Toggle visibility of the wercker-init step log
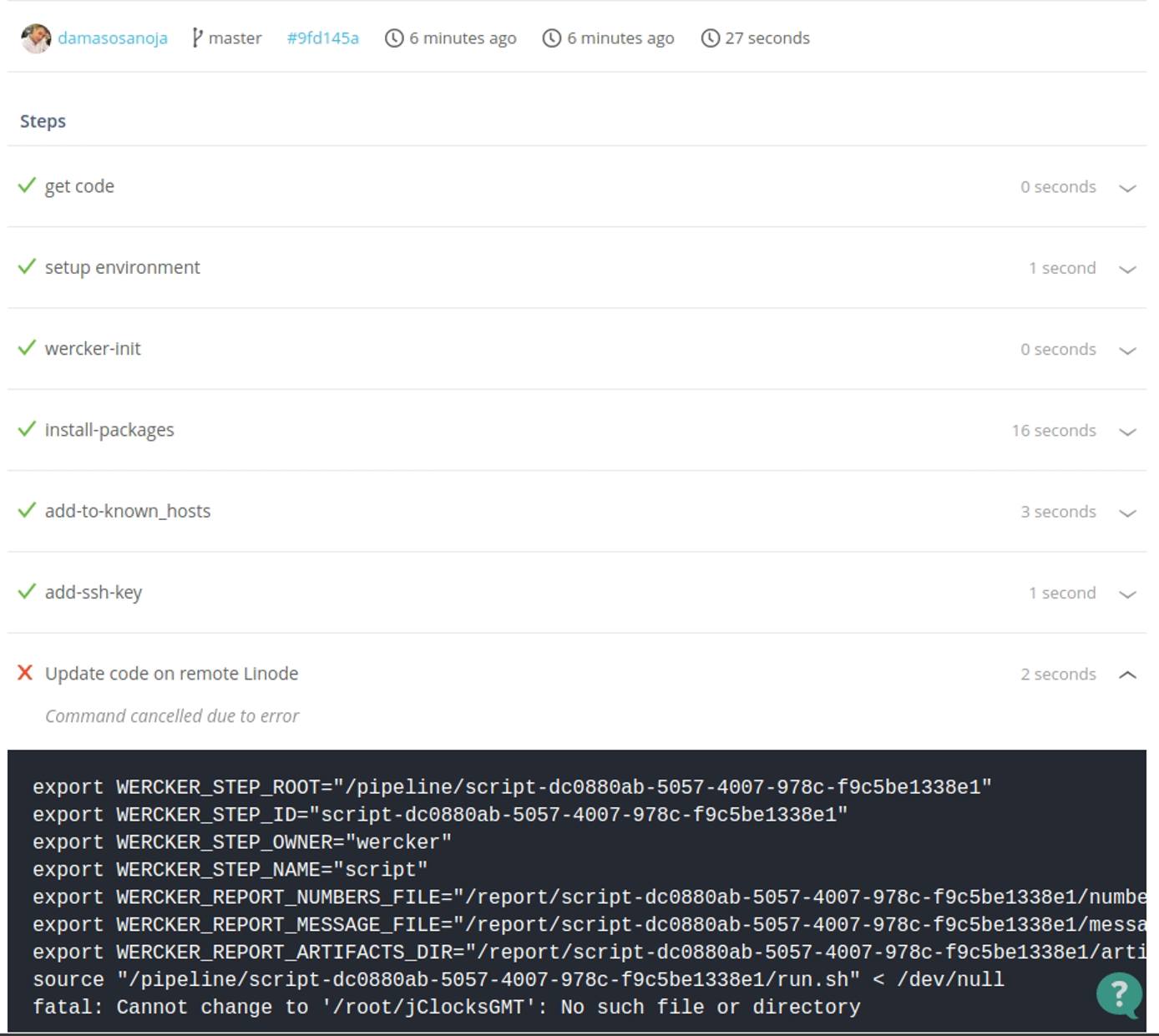This screenshot has width=1159, height=1036. click(1127, 350)
